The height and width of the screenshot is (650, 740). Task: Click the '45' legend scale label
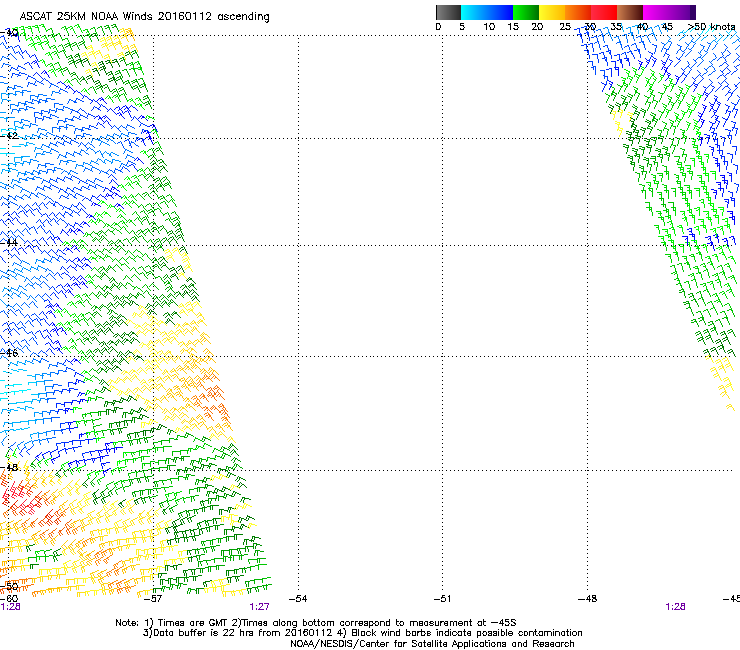click(x=667, y=27)
